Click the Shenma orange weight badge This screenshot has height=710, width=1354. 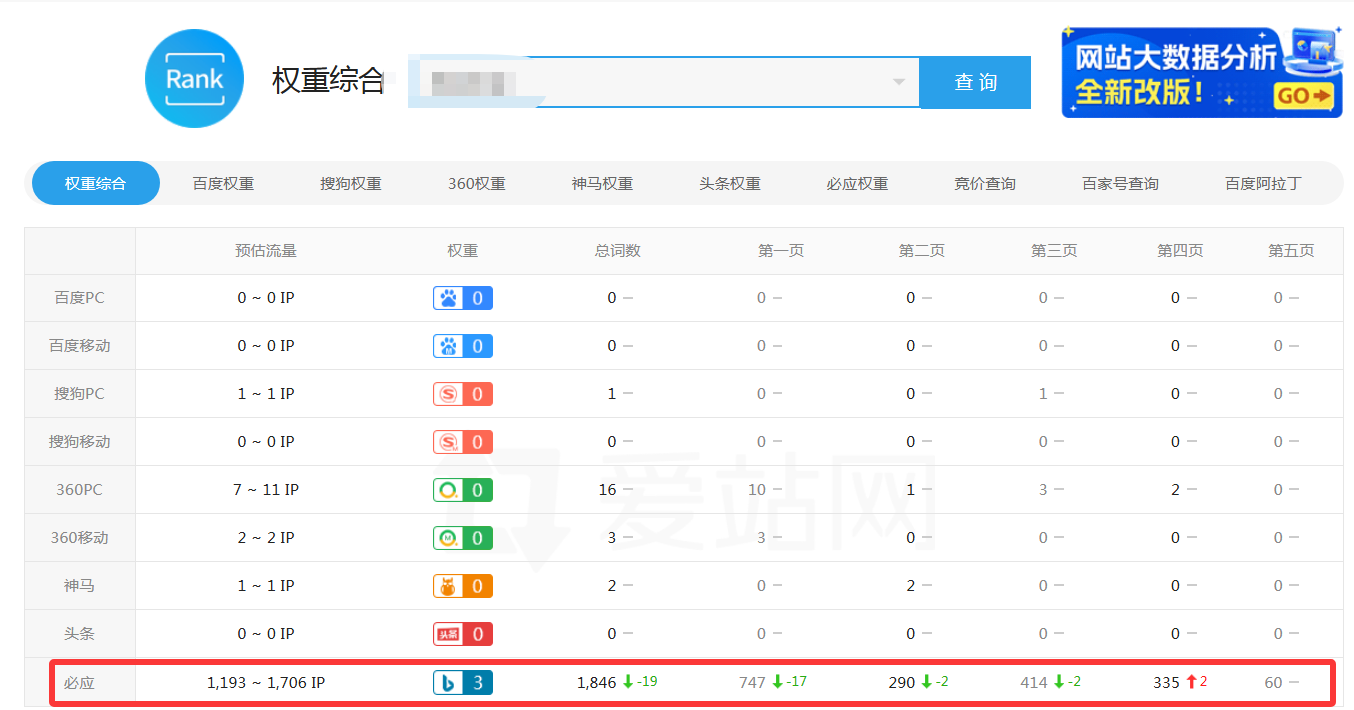pos(462,586)
